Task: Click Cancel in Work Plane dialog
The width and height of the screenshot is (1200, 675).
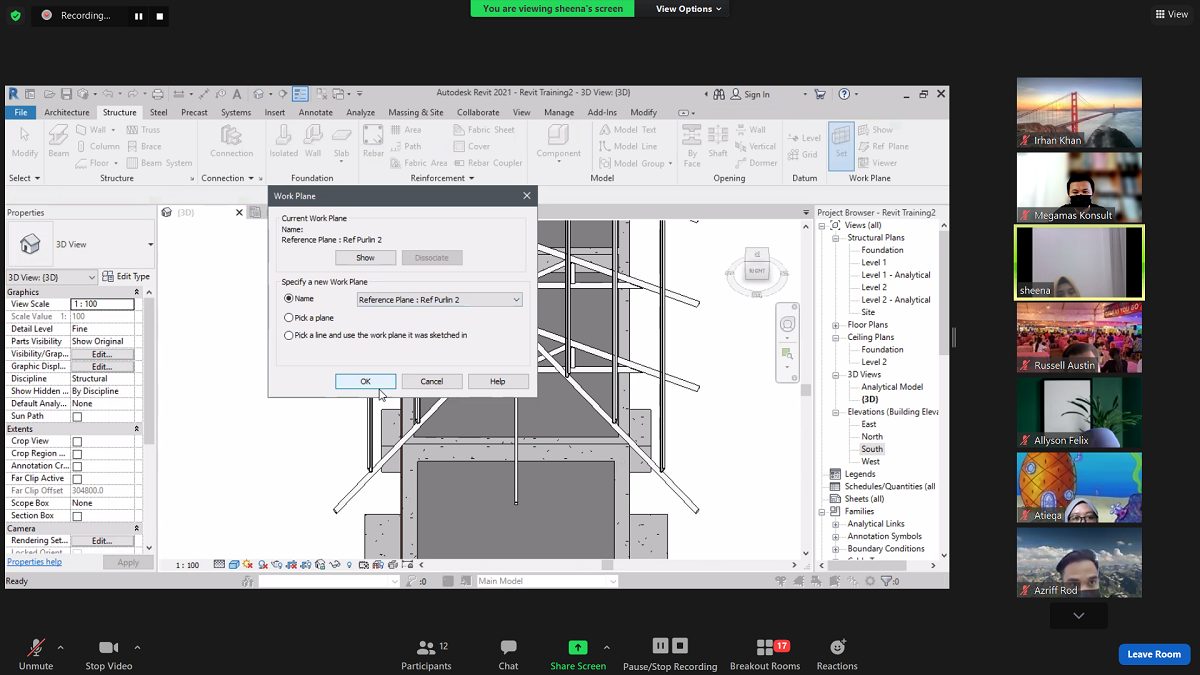Action: click(x=432, y=381)
